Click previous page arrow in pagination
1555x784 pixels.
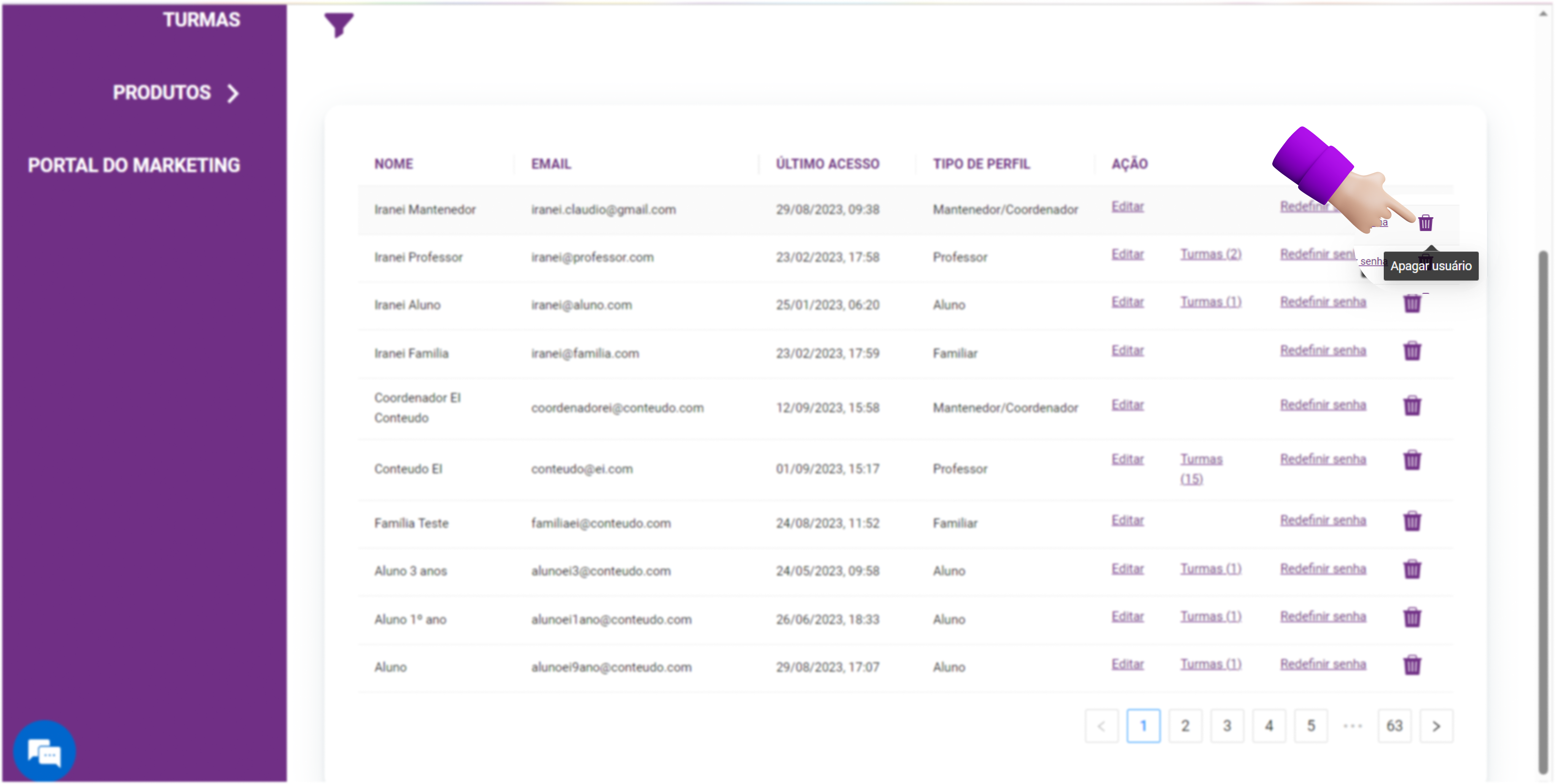tap(1101, 726)
